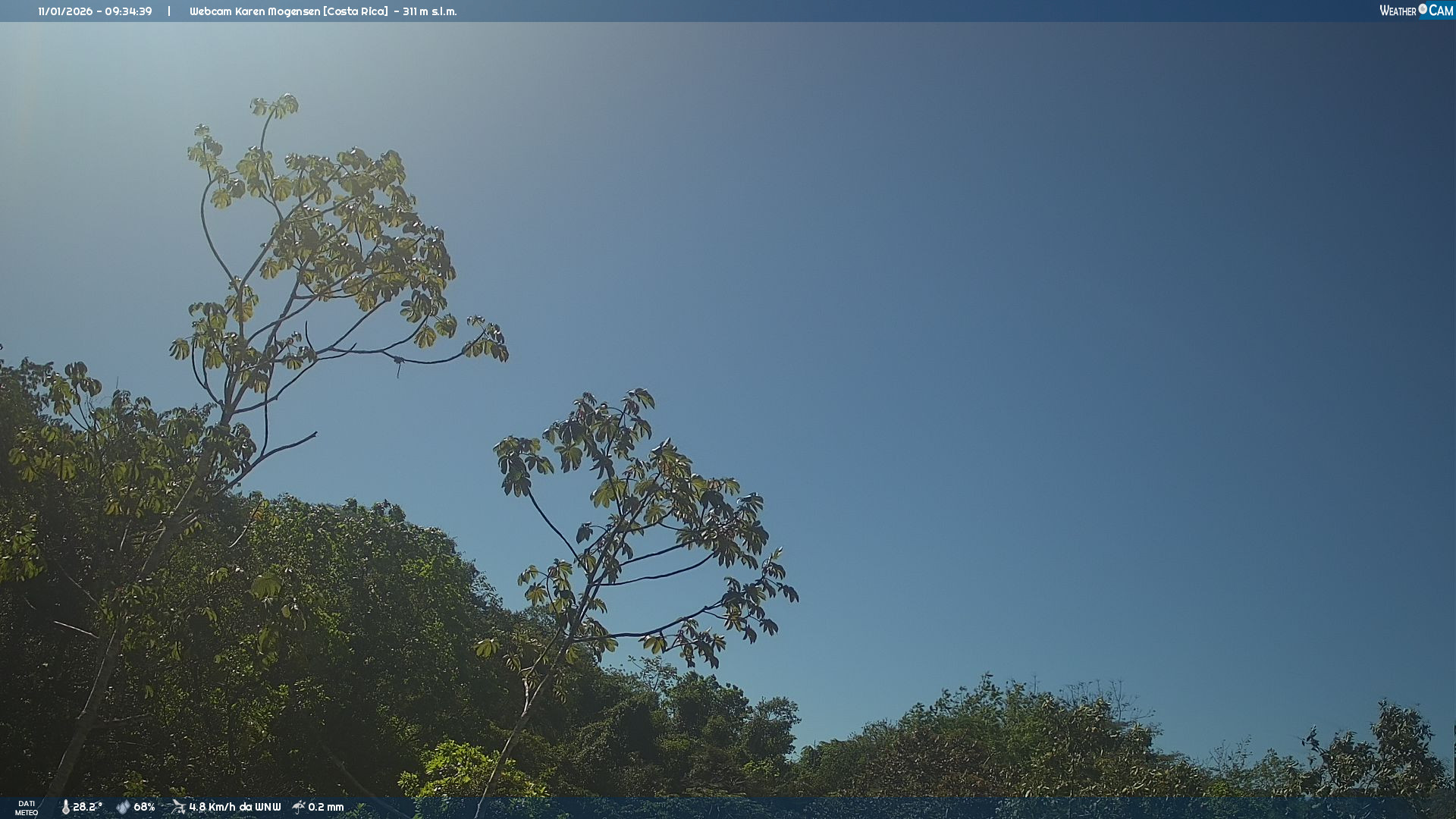Click the thermometer temperature icon
This screenshot has height=819, width=1456.
[x=65, y=807]
